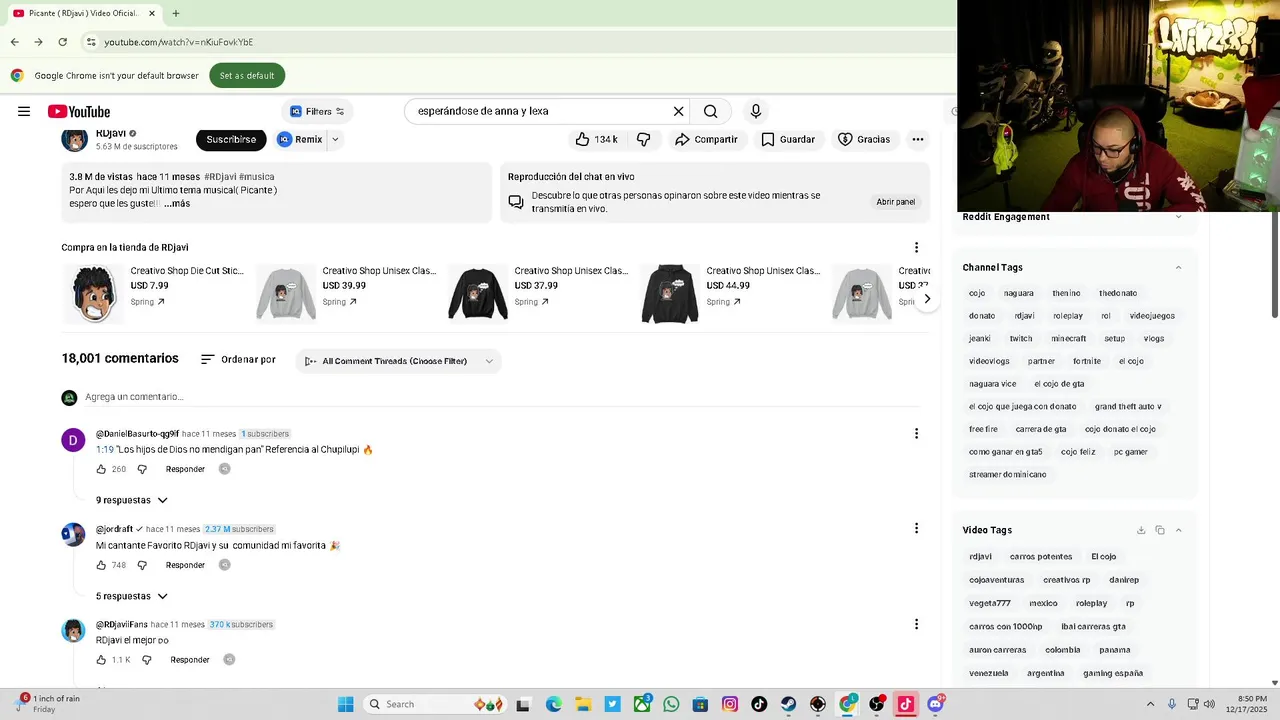Expand 9 respuestas under DanielBasurto comment

point(132,500)
